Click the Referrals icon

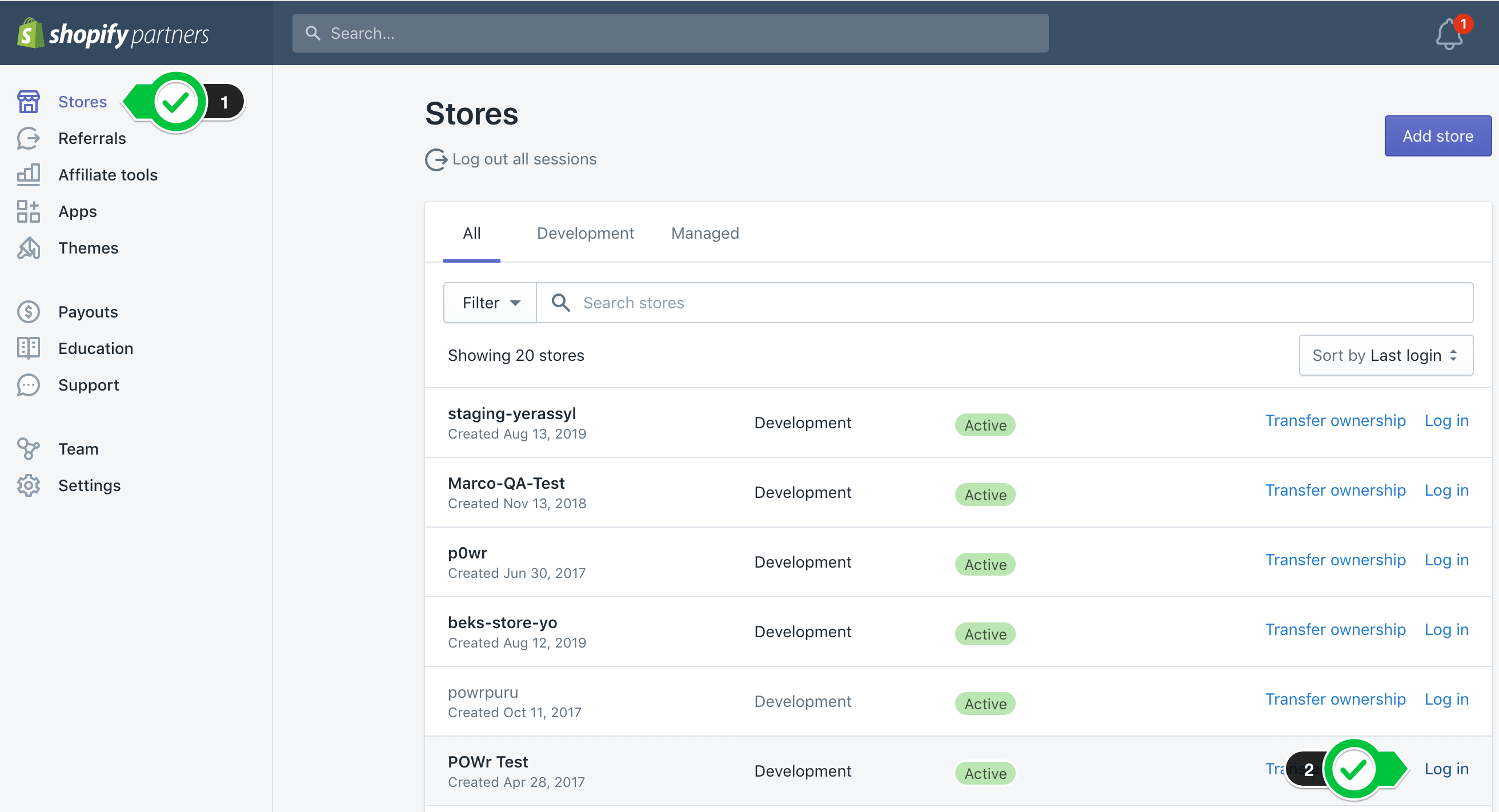pyautogui.click(x=28, y=138)
